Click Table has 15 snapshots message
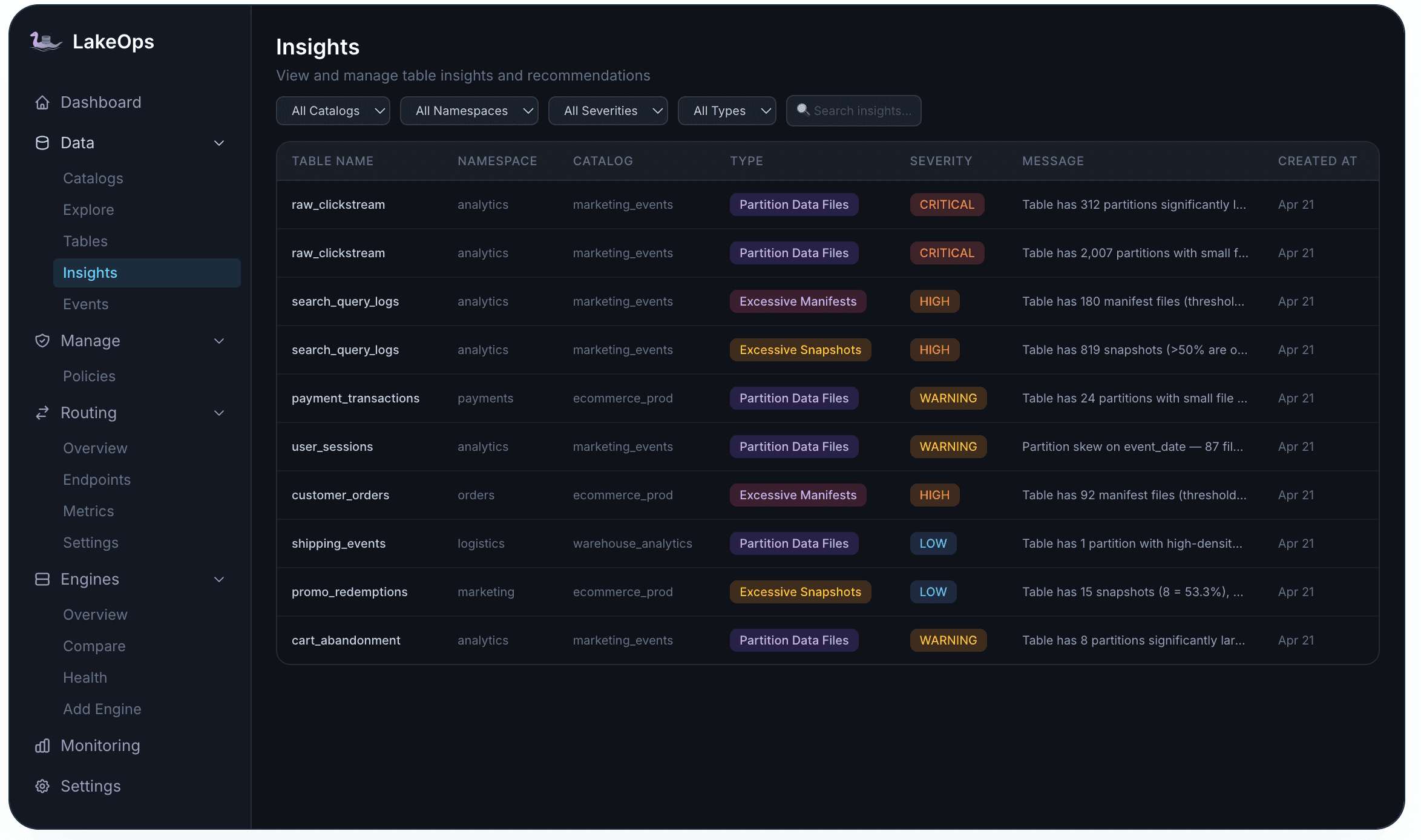This screenshot has width=1421, height=840. [1132, 592]
